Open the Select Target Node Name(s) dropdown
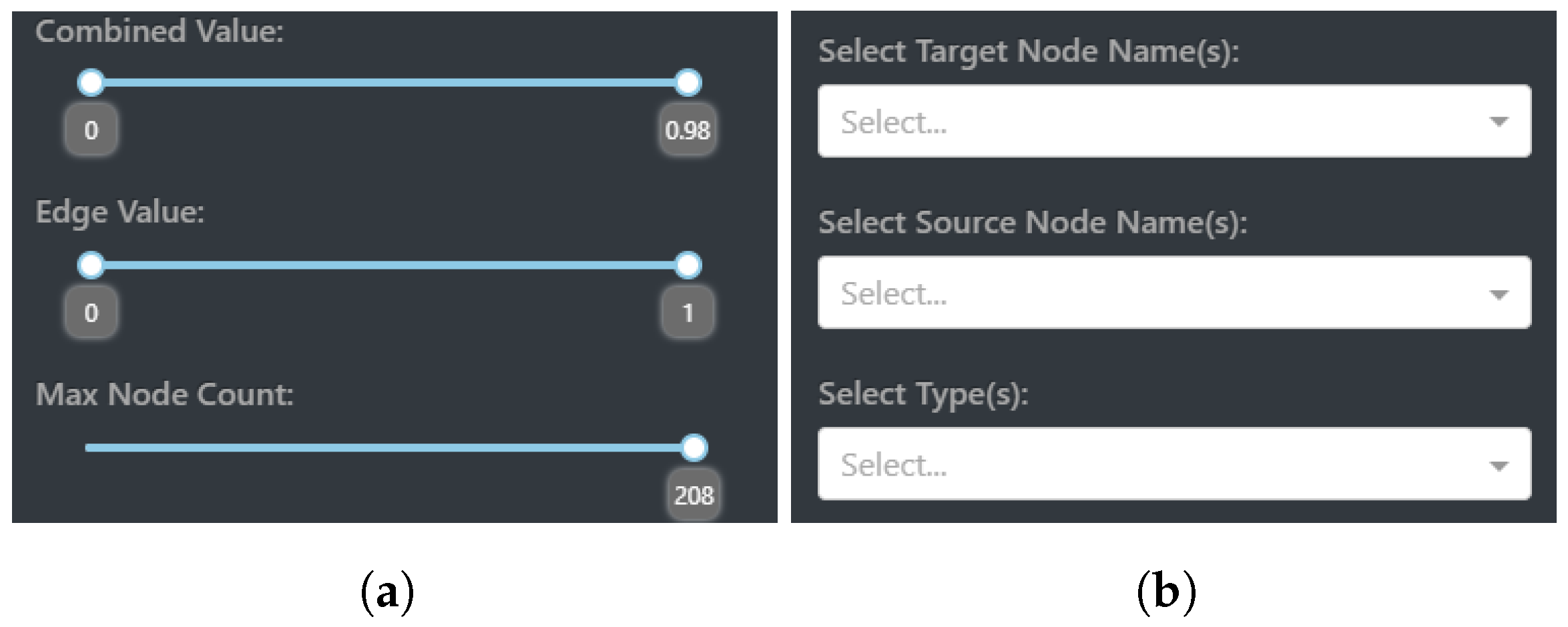1568x627 pixels. (1135, 121)
